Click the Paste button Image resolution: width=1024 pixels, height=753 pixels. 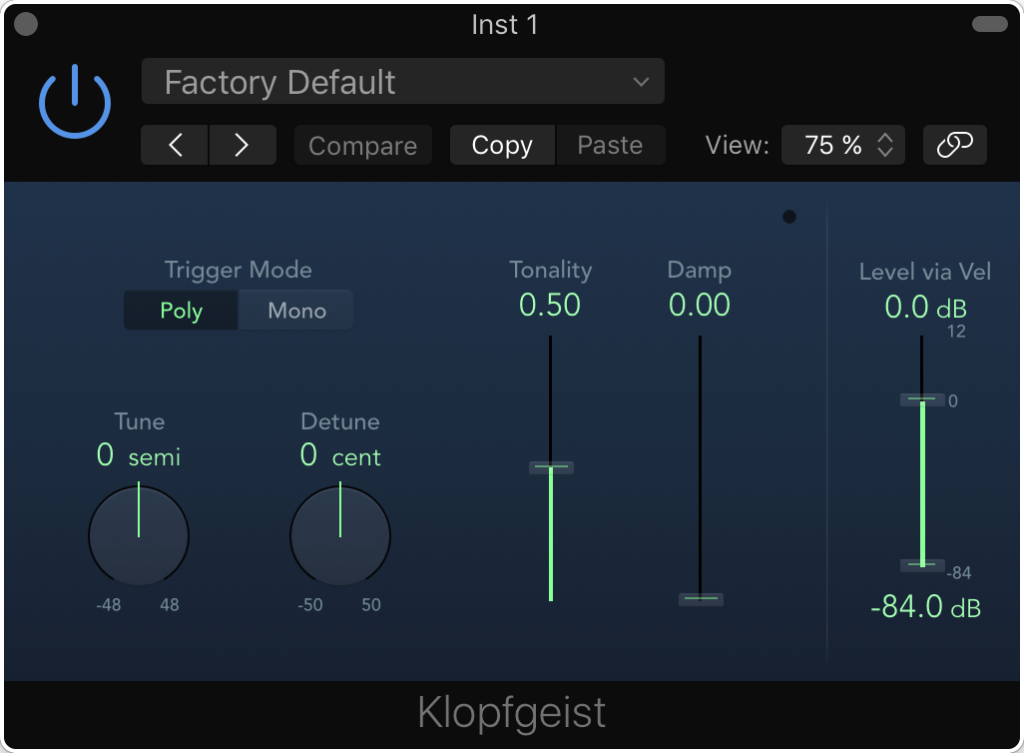click(611, 145)
